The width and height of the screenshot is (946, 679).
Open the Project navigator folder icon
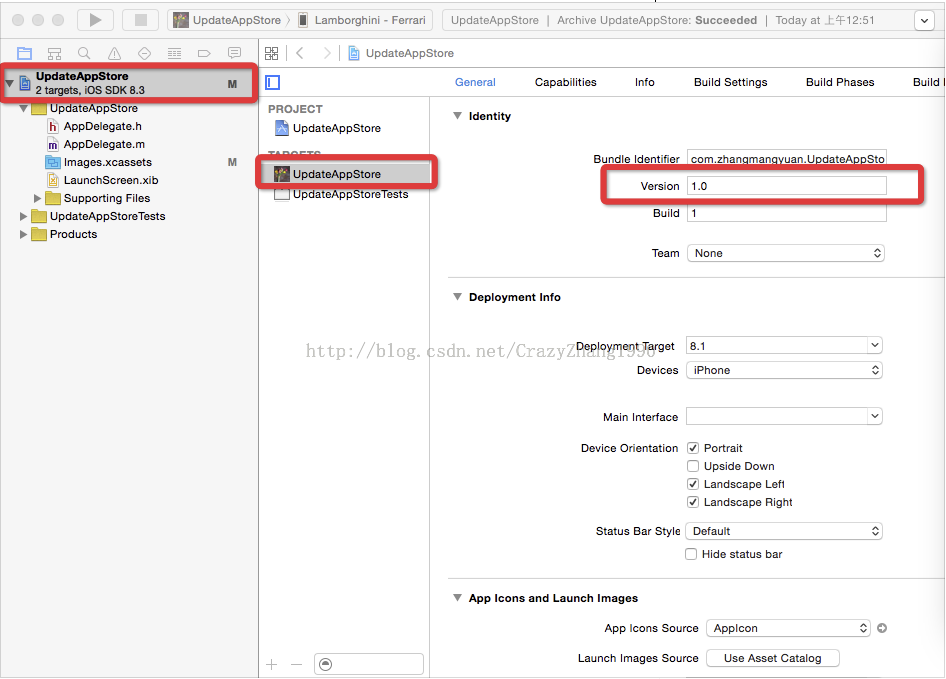25,54
